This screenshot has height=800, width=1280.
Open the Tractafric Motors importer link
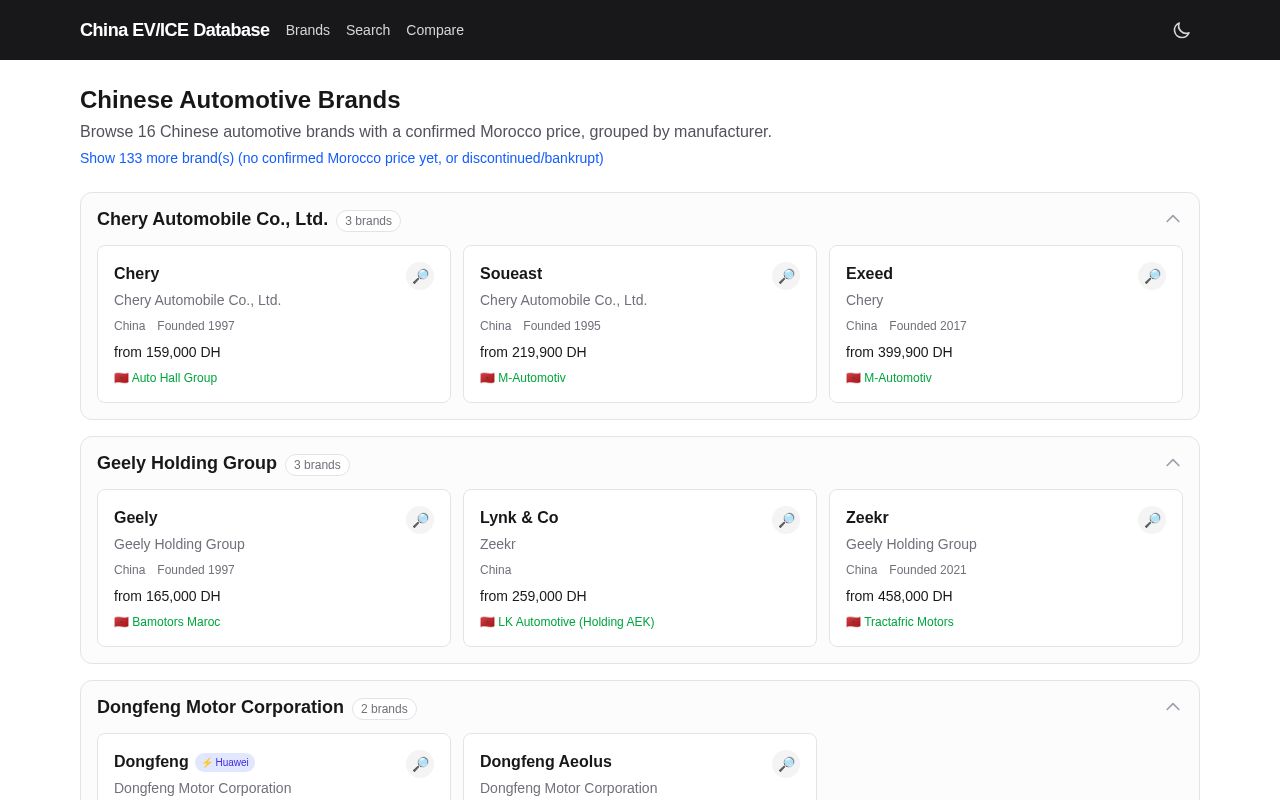click(x=900, y=622)
